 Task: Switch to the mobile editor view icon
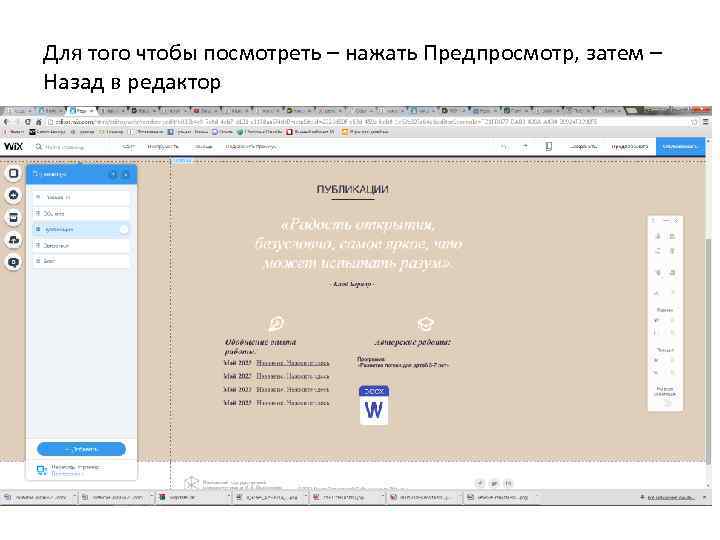548,146
